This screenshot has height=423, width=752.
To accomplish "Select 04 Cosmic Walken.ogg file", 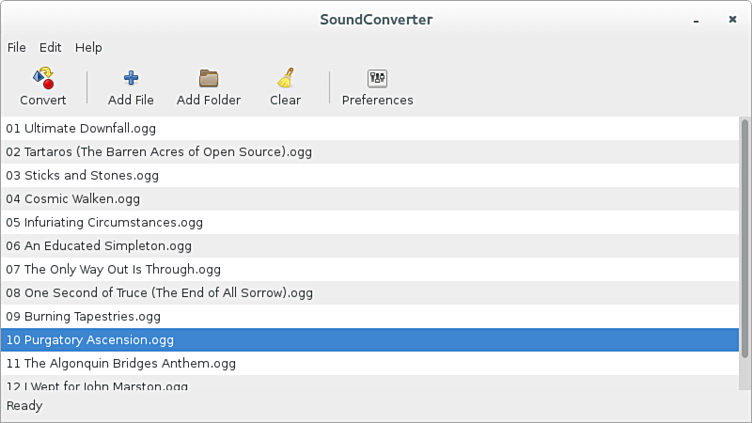I will pos(73,199).
